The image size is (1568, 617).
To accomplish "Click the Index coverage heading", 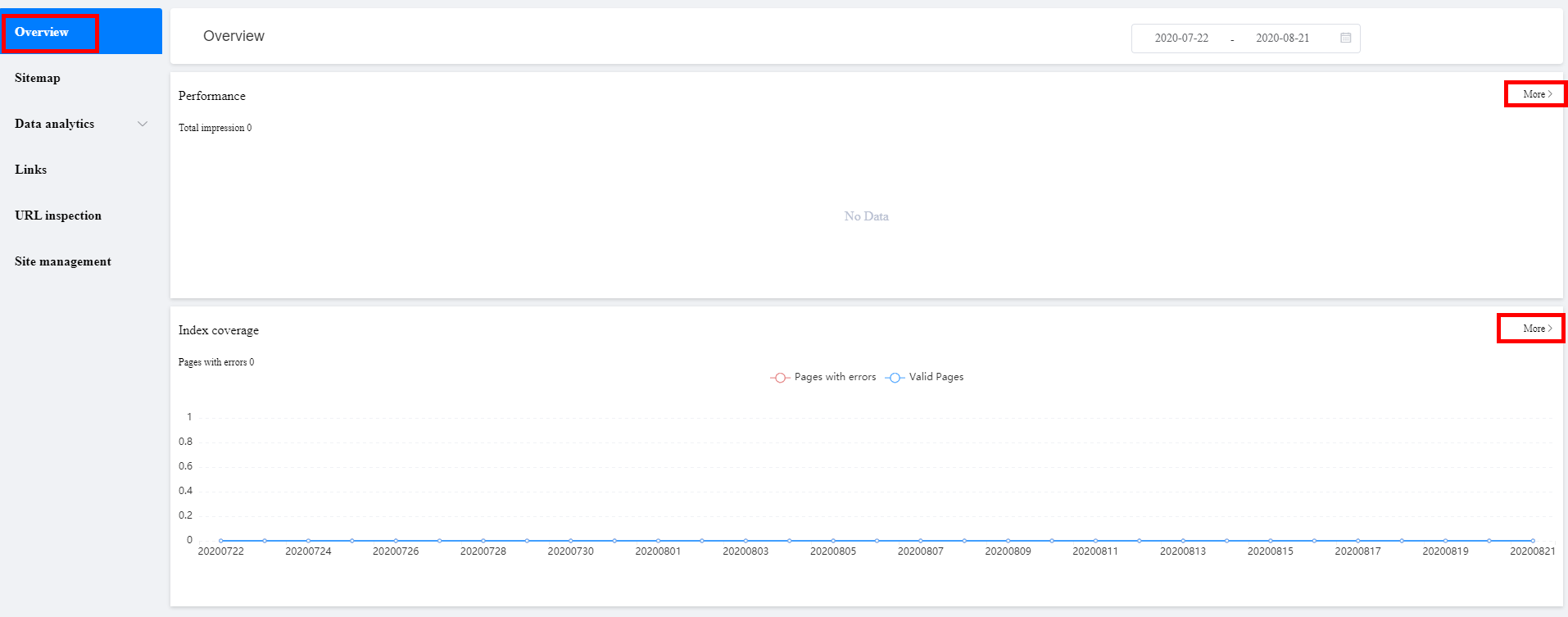I will pyautogui.click(x=219, y=330).
